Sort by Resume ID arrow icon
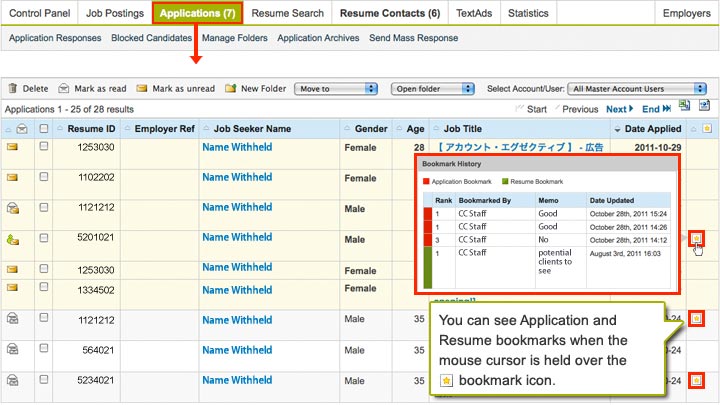Image resolution: width=720 pixels, height=405 pixels. click(60, 129)
